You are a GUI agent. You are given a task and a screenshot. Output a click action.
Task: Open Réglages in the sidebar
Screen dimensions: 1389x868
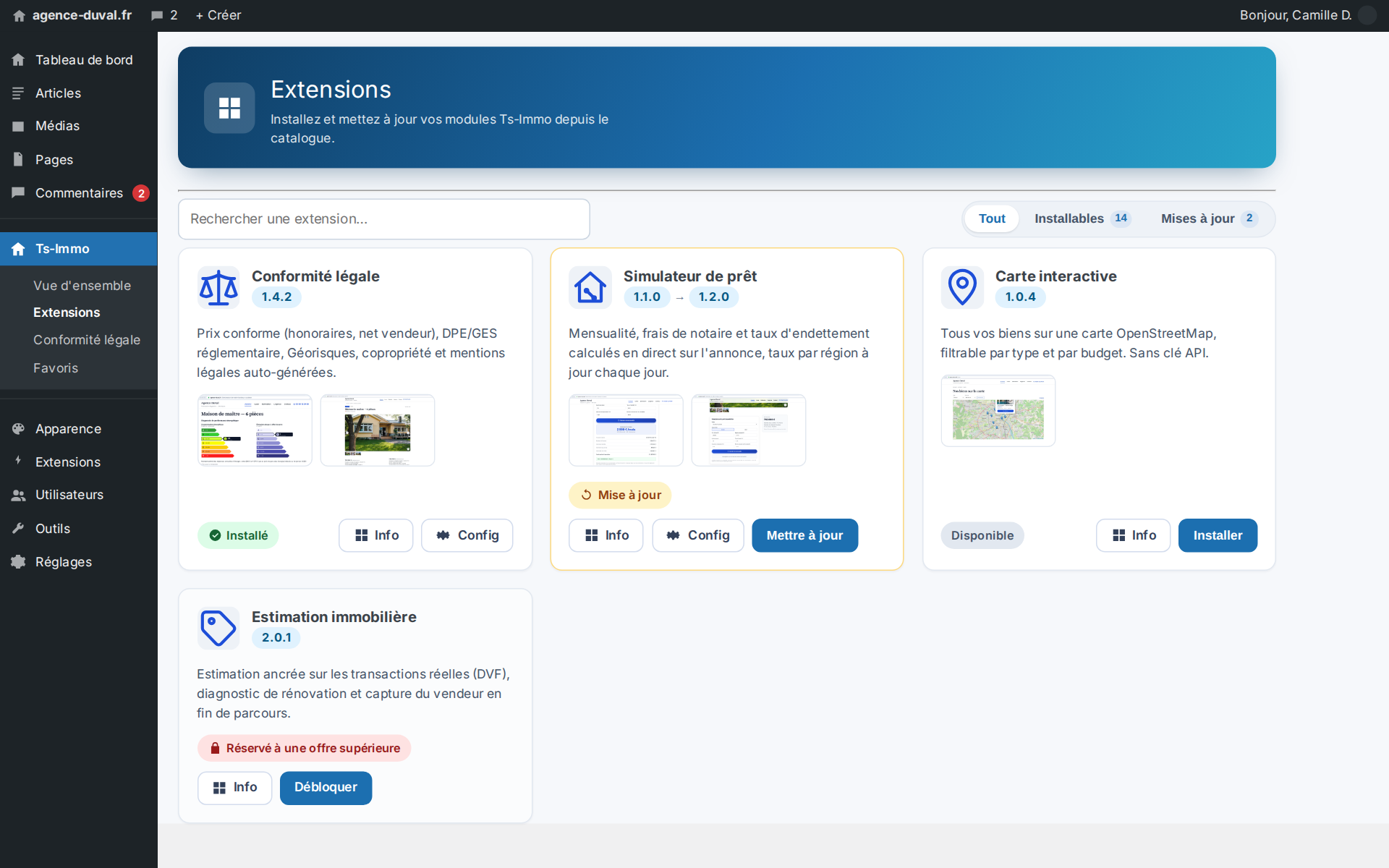pos(78,562)
